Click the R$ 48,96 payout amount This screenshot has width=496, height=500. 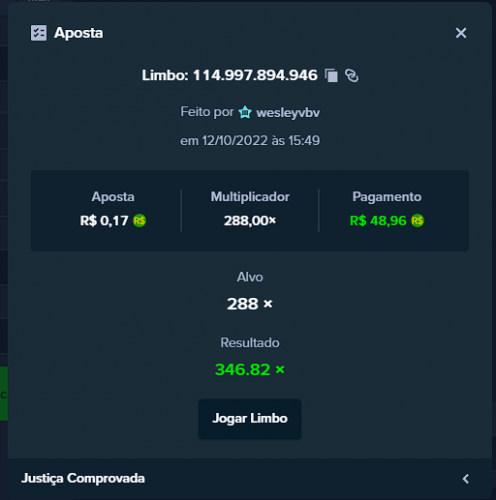click(x=378, y=221)
